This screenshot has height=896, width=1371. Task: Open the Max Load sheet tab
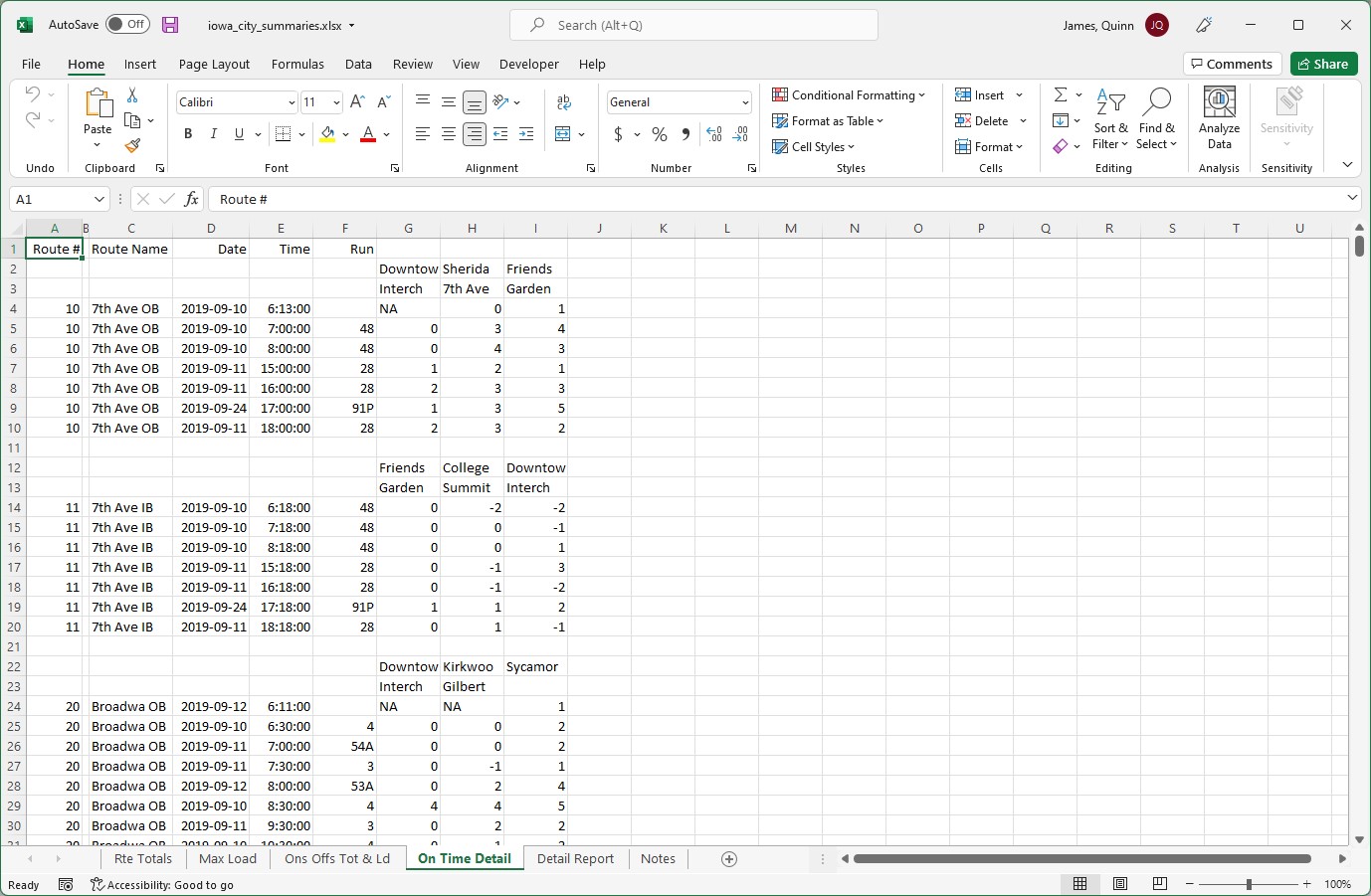click(x=227, y=858)
